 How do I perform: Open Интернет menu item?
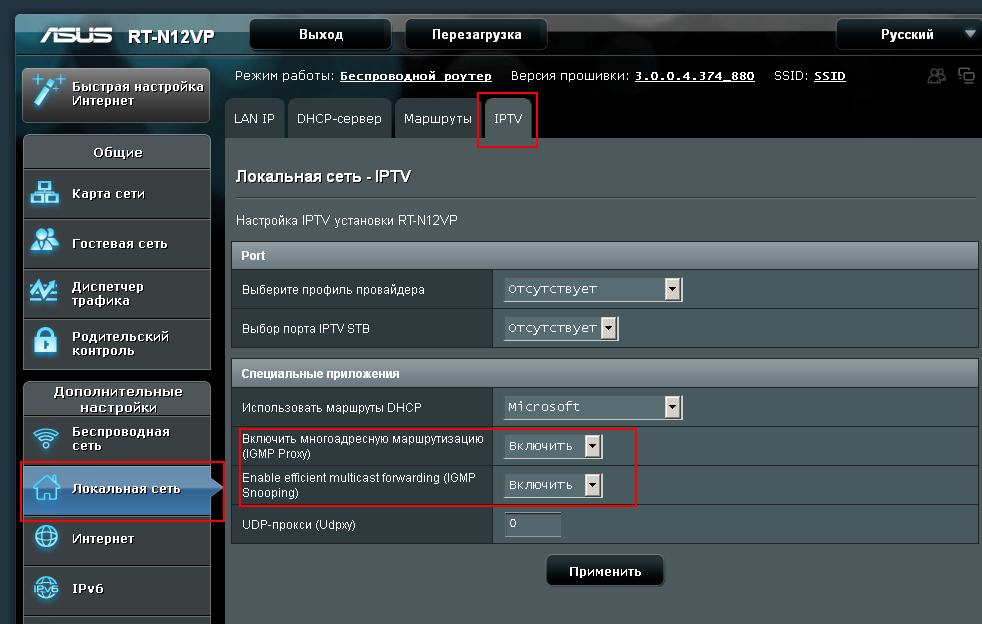[116, 539]
